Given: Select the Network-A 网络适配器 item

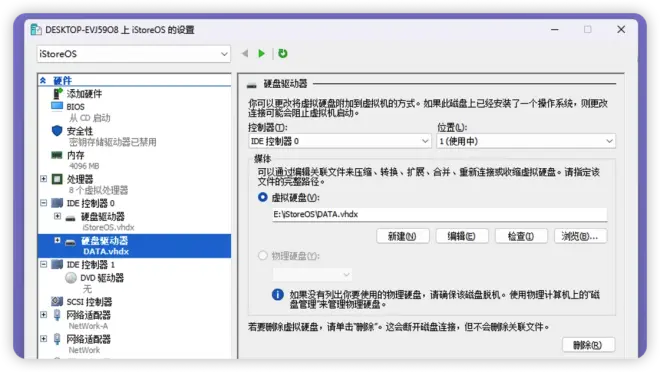Looking at the screenshot, I should [x=88, y=320].
